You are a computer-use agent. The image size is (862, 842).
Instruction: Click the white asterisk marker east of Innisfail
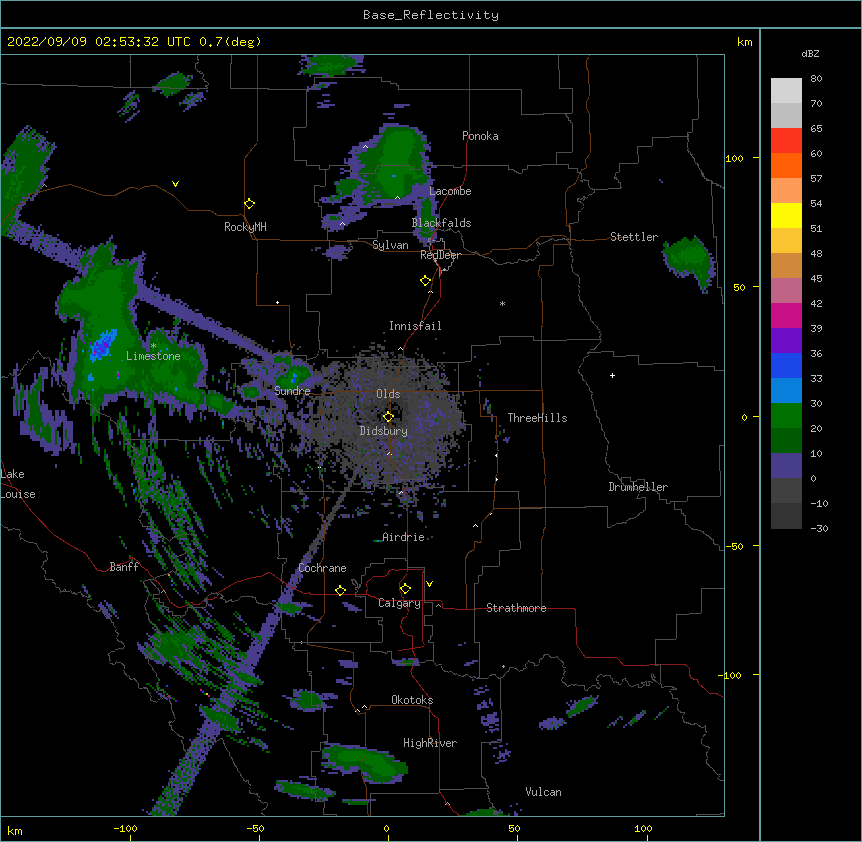point(502,303)
